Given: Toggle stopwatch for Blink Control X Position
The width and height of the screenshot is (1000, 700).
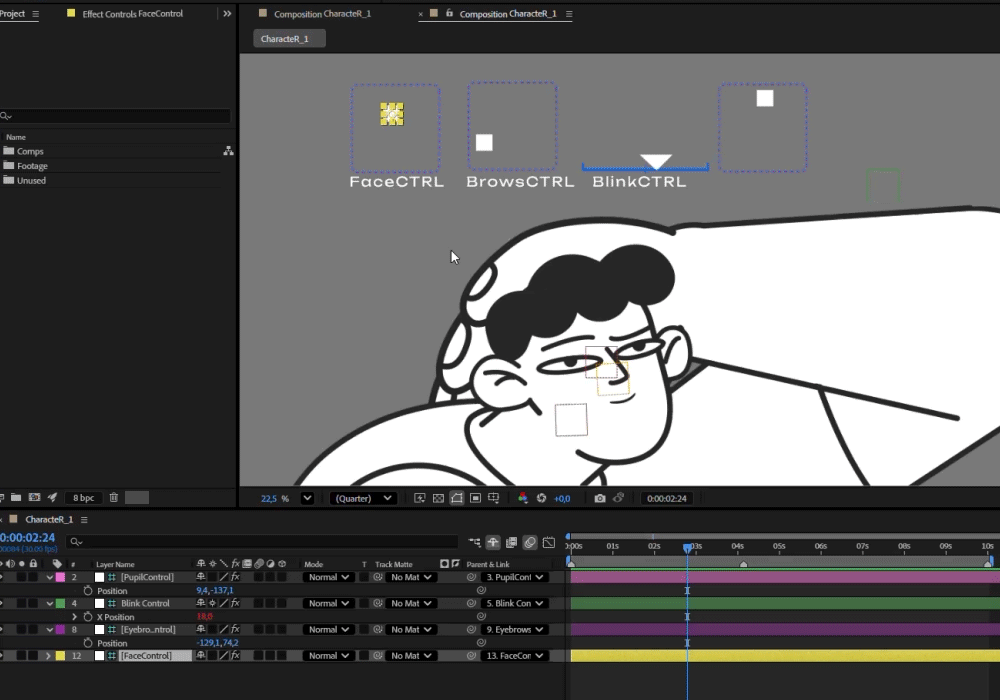Looking at the screenshot, I should pos(88,617).
